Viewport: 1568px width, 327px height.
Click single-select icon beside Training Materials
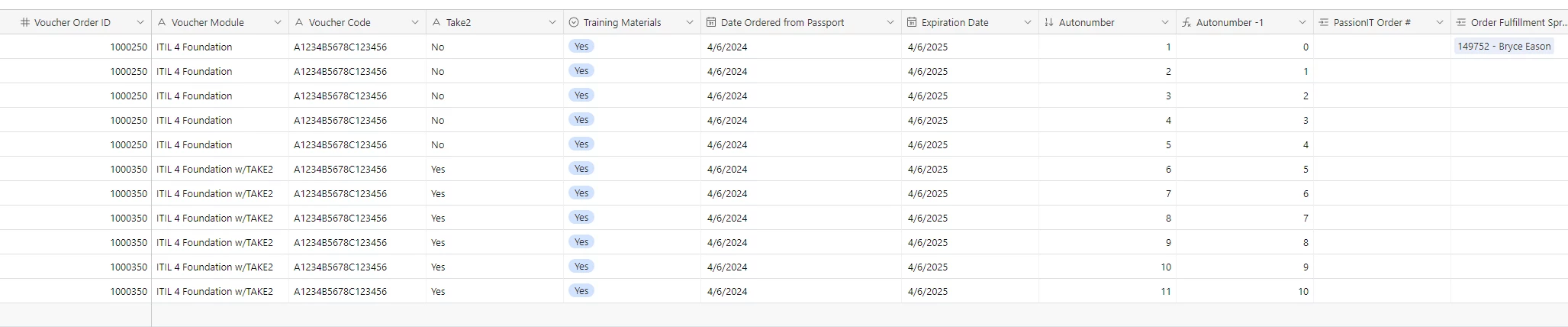pos(574,23)
